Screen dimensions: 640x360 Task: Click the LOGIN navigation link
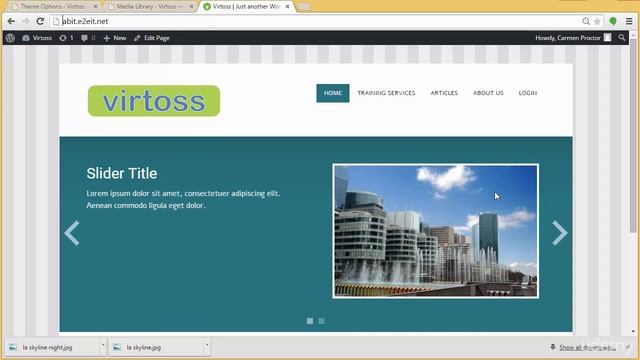528,93
